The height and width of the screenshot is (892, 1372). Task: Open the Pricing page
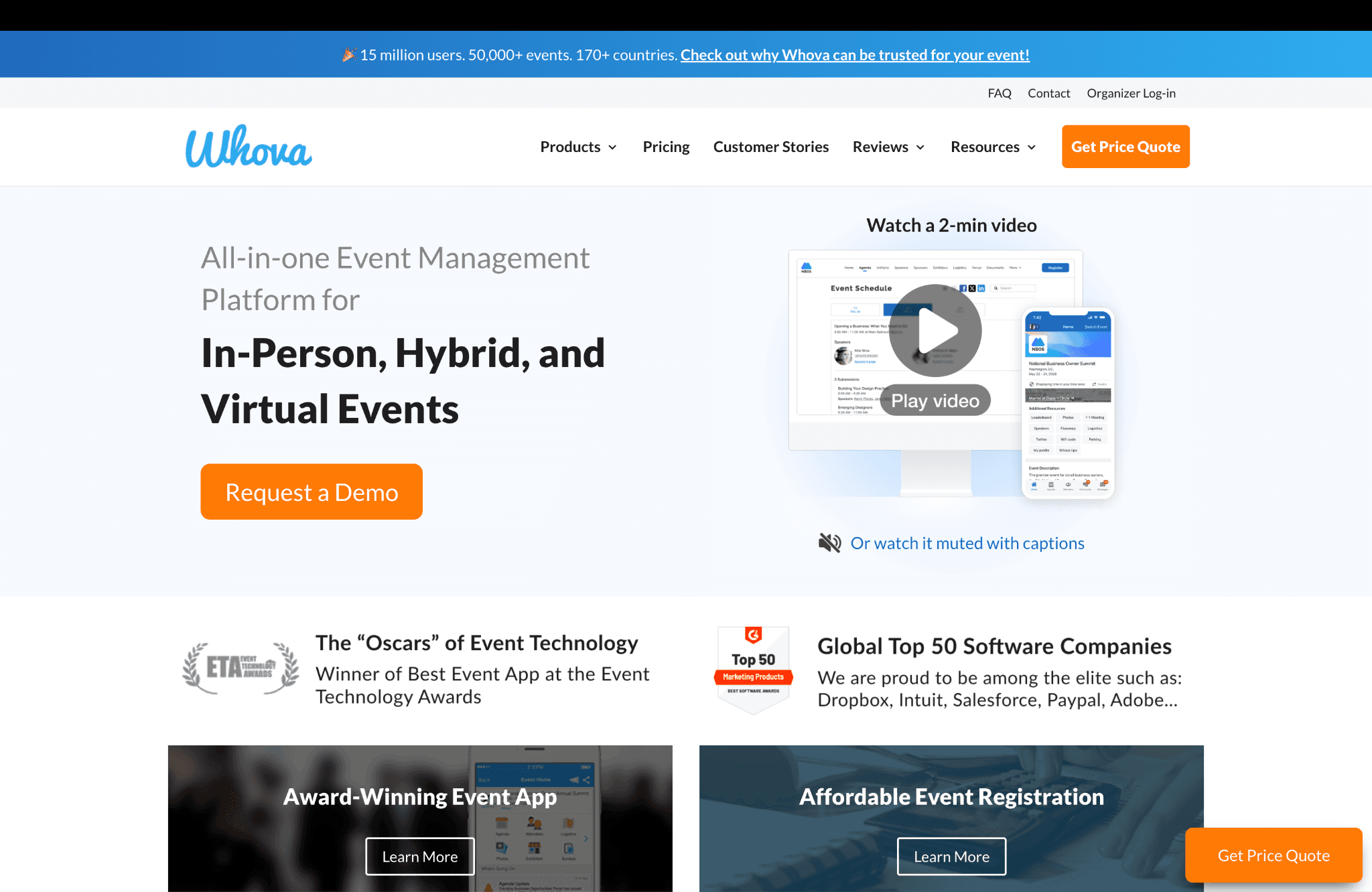point(666,147)
